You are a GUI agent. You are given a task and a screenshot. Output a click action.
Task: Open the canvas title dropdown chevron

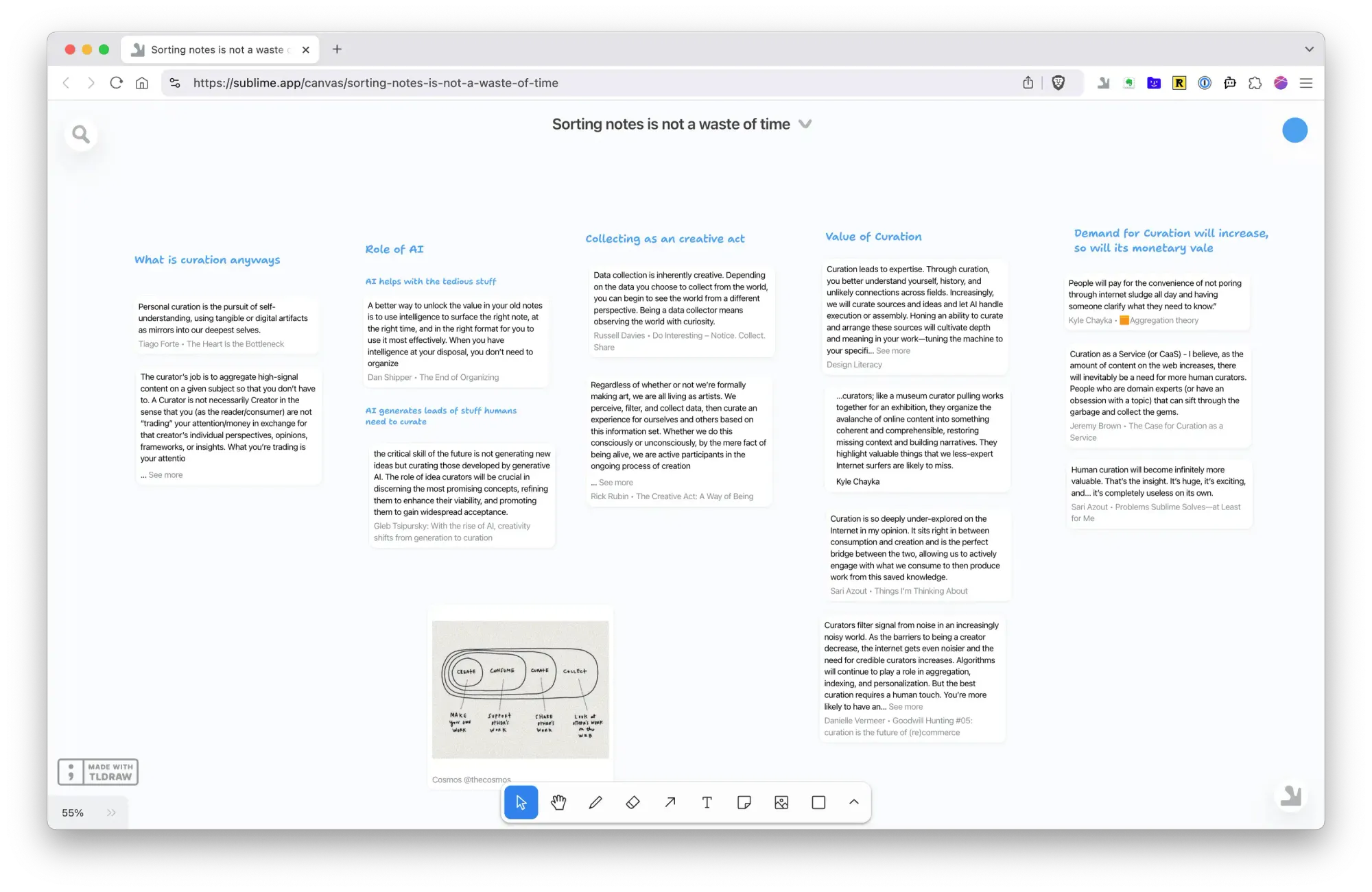click(805, 124)
